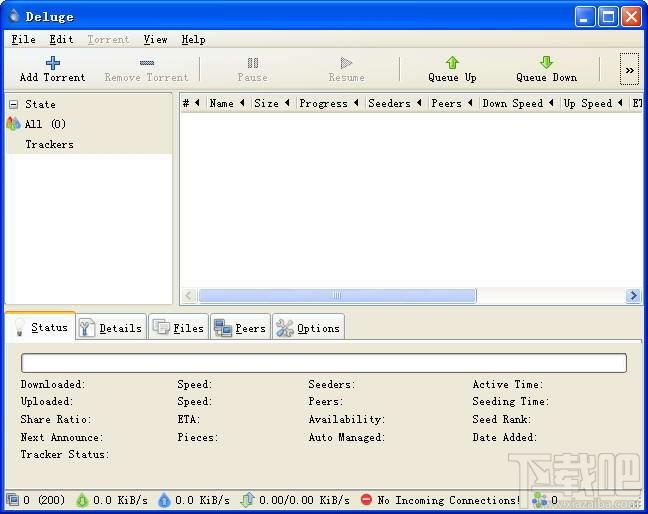Click the Share Ratio: label

[56, 419]
